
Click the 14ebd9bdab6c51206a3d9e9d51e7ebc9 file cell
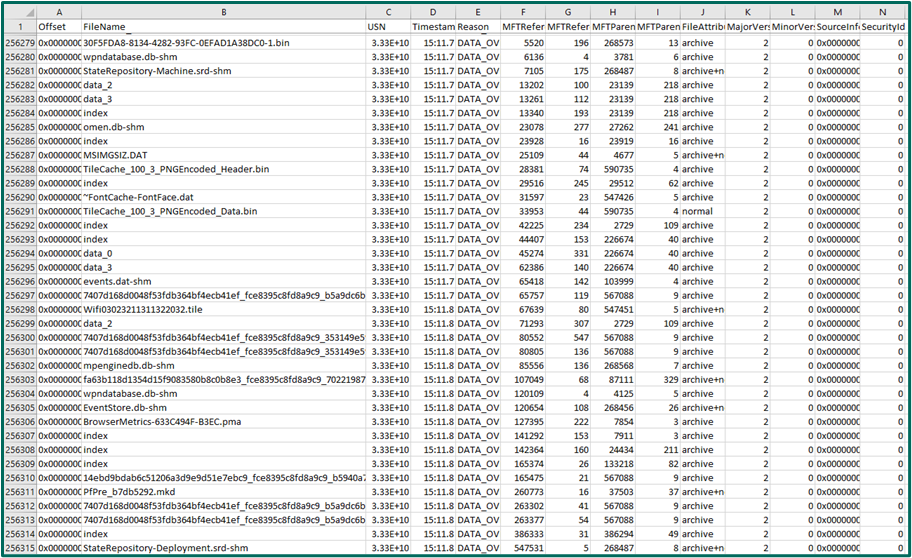tap(223, 478)
